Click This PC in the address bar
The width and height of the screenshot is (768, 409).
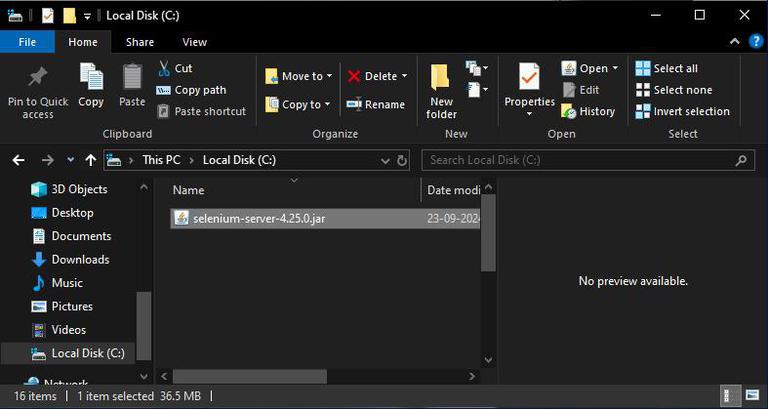click(x=161, y=160)
